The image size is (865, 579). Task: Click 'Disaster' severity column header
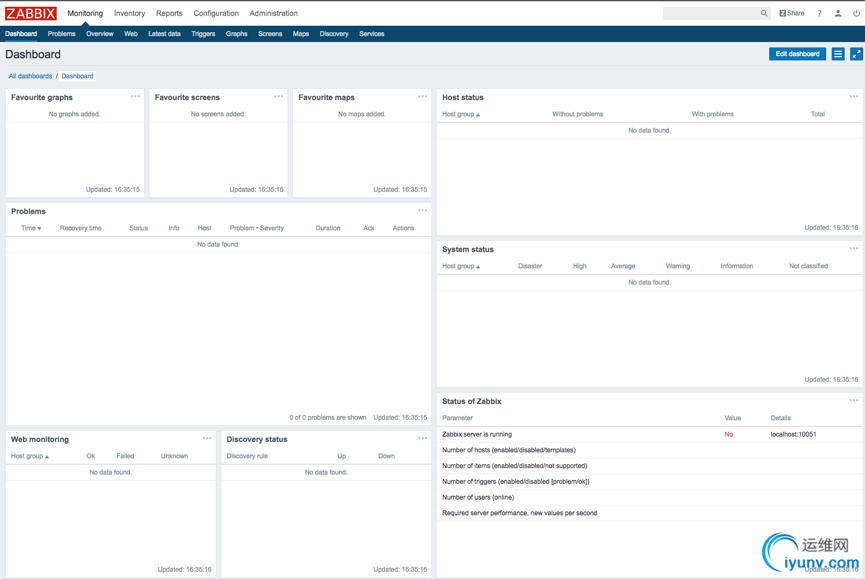point(530,266)
